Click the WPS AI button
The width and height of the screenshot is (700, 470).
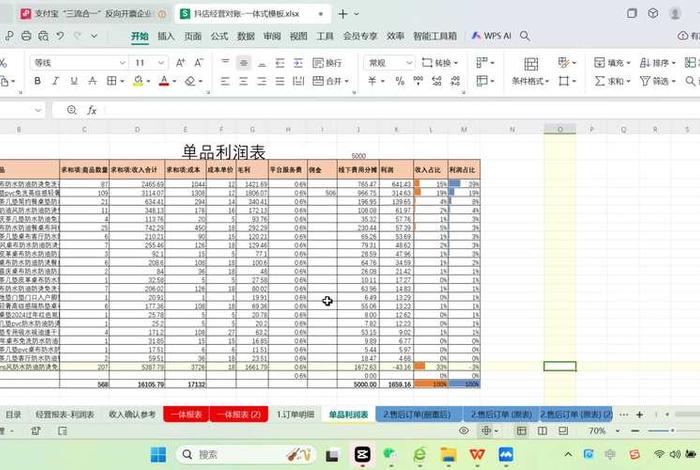(x=492, y=36)
